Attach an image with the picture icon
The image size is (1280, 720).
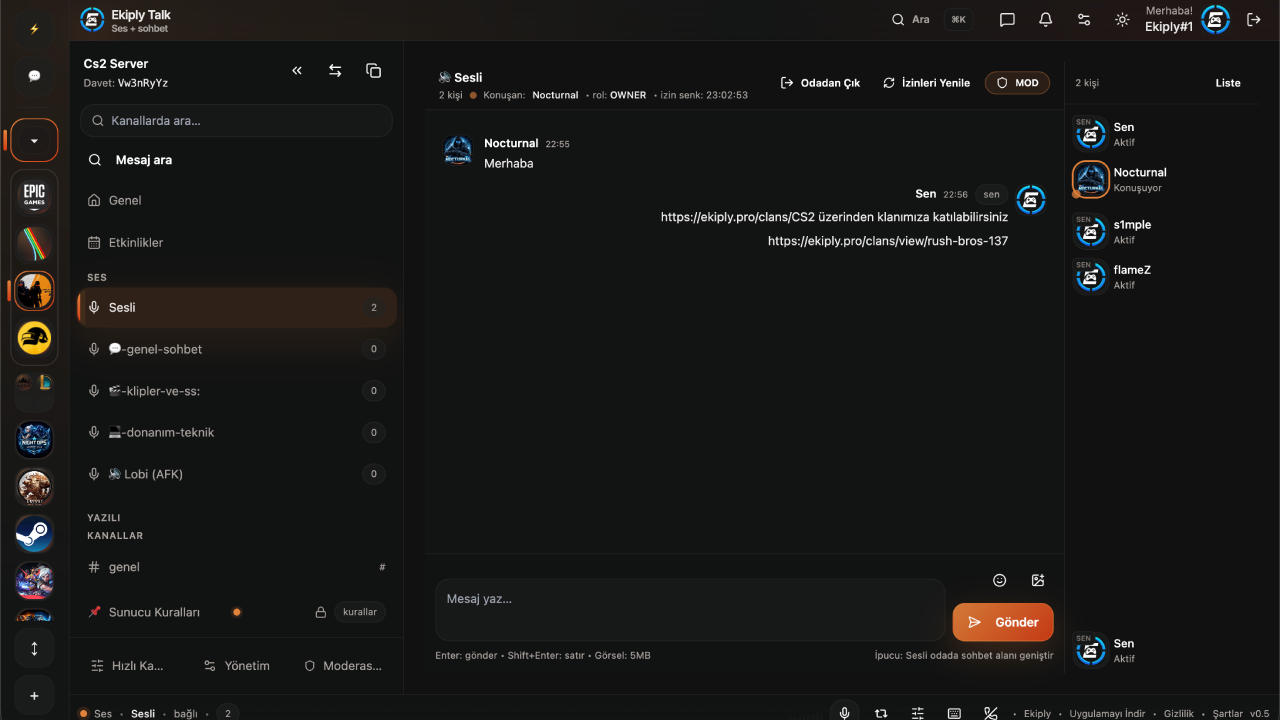[x=1038, y=580]
